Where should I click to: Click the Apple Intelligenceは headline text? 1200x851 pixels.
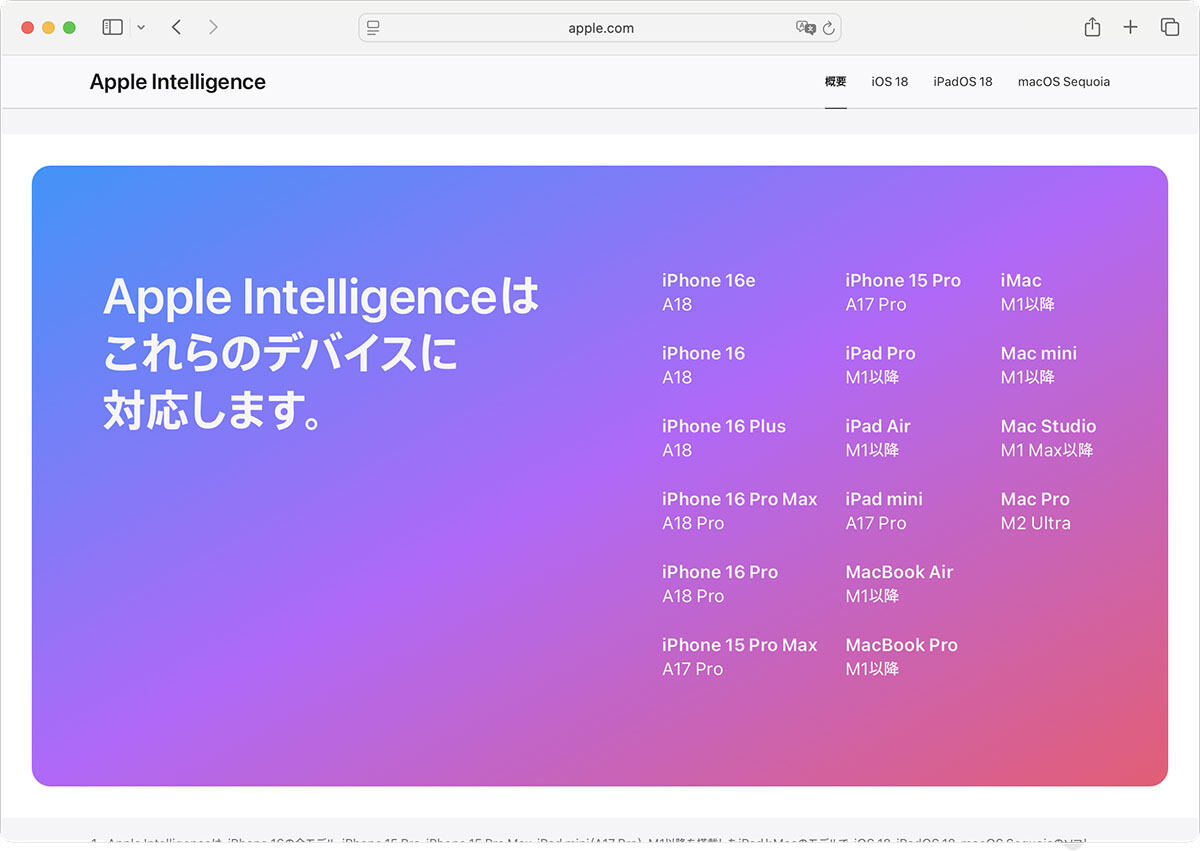pos(321,297)
